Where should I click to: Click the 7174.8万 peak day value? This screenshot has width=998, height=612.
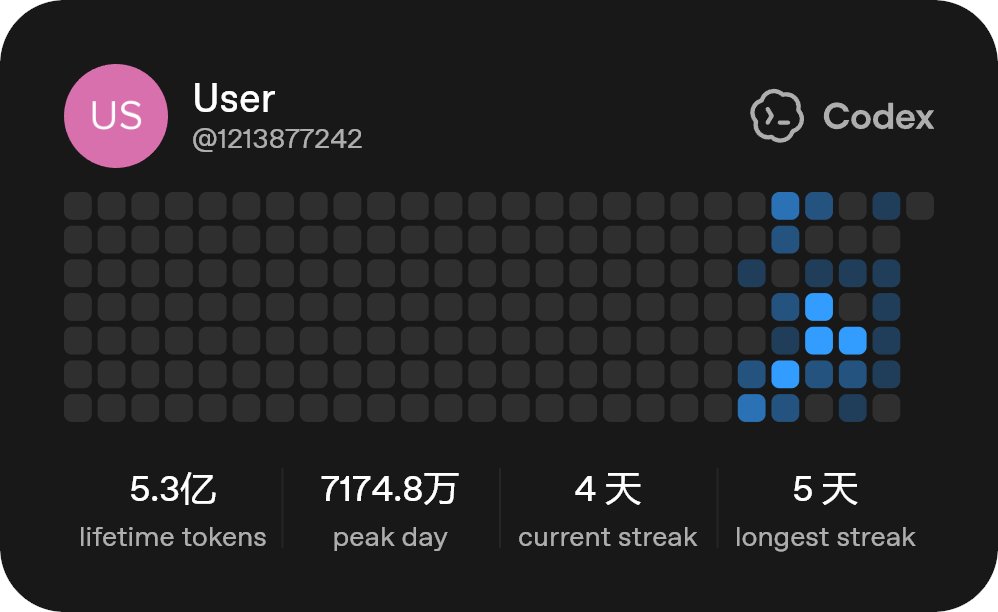tap(390, 489)
